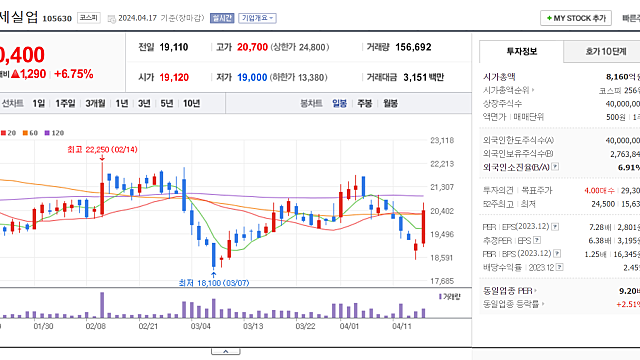The height and width of the screenshot is (360, 640).
Task: Click the 저가 19,000 value
Action: tap(252, 78)
